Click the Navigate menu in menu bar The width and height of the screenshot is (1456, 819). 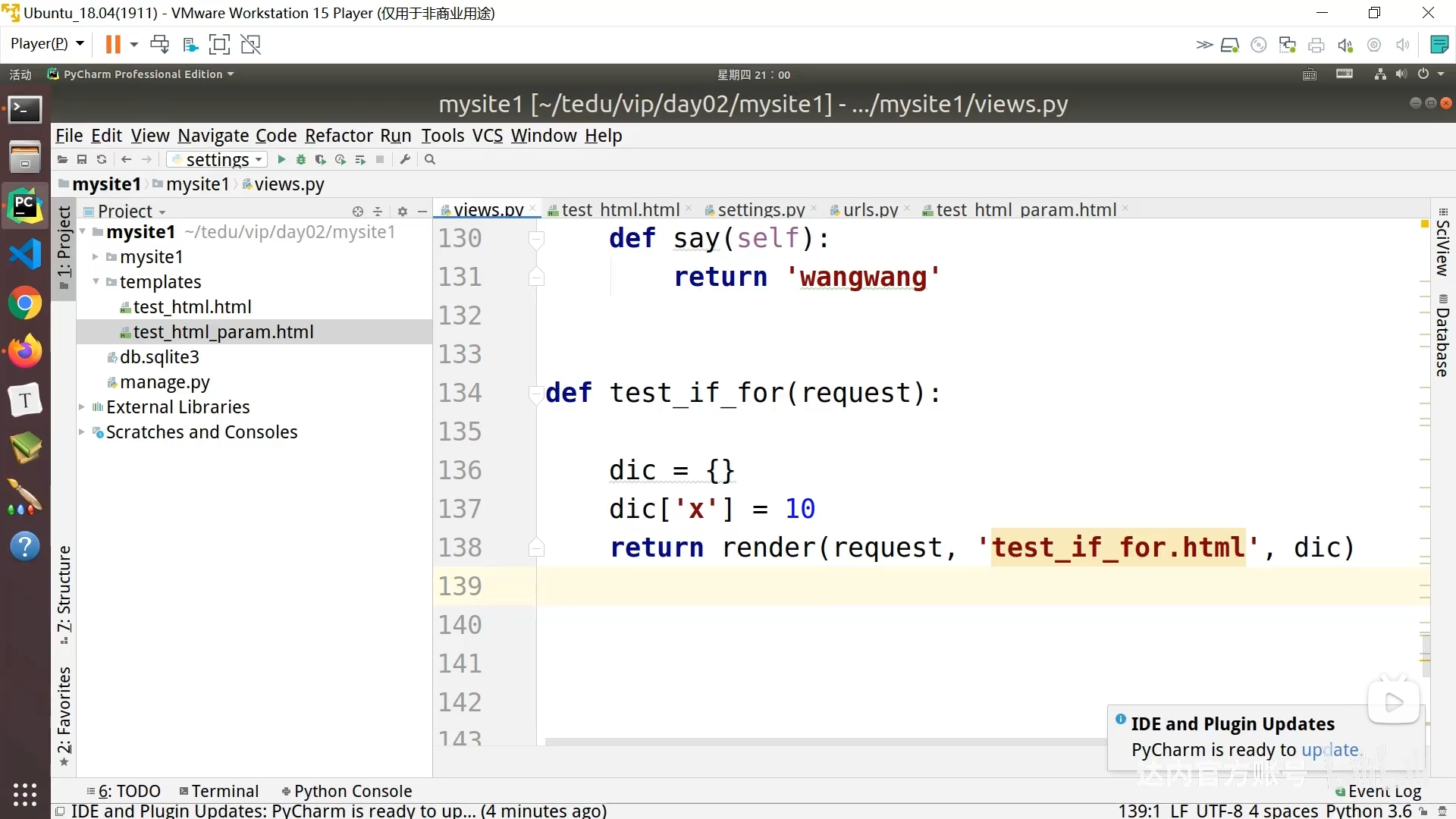[x=213, y=135]
